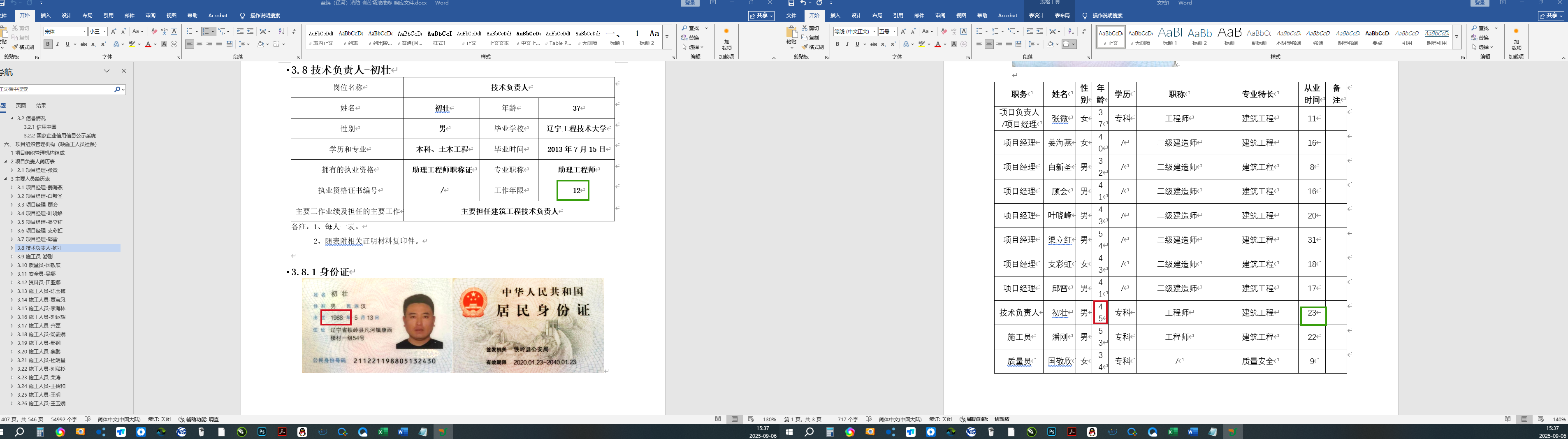The width and height of the screenshot is (1568, 439).
Task: Decrease font size in the left Word window
Action: 123,31
